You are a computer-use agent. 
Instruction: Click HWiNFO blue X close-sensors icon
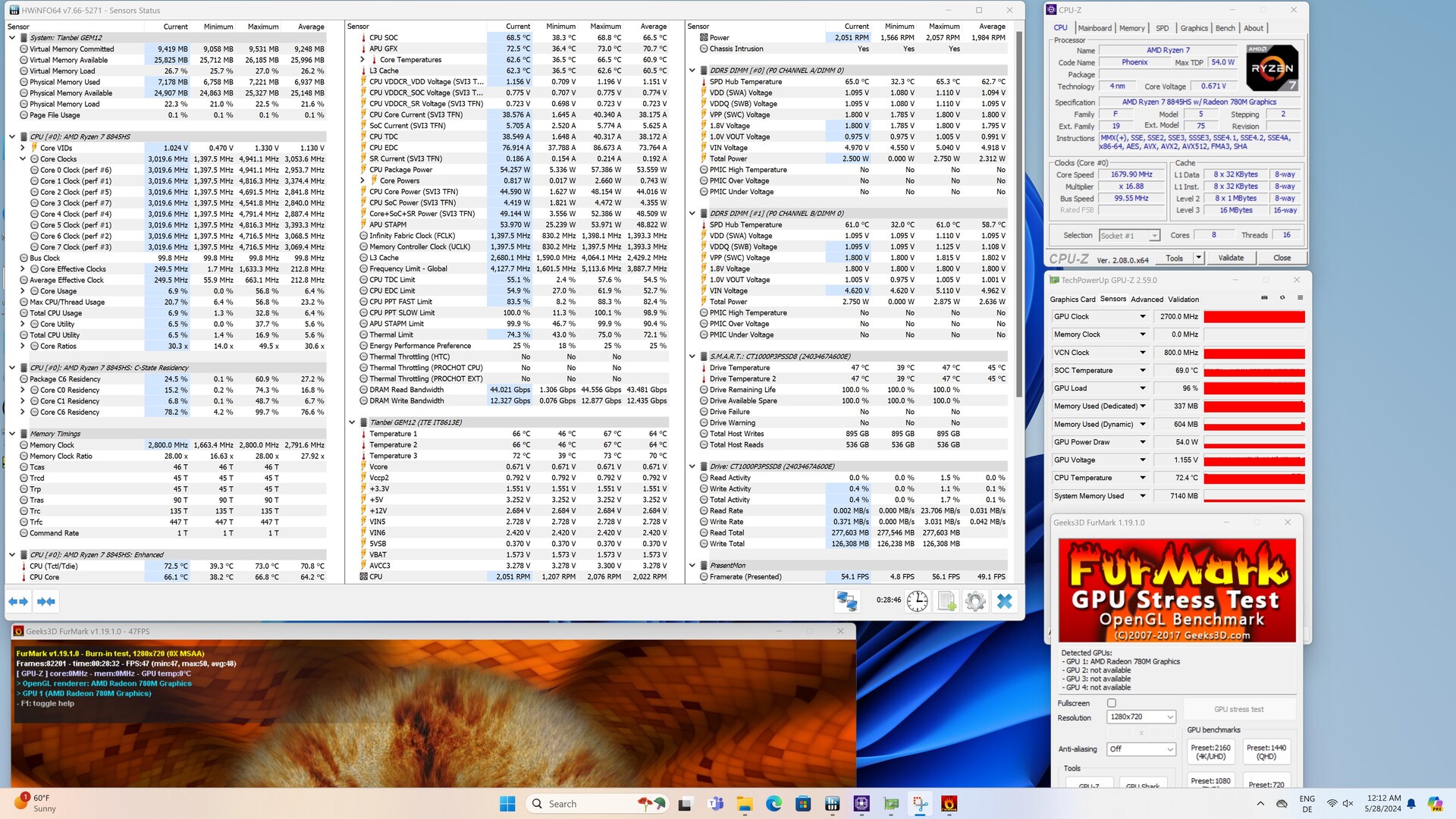pos(1005,601)
